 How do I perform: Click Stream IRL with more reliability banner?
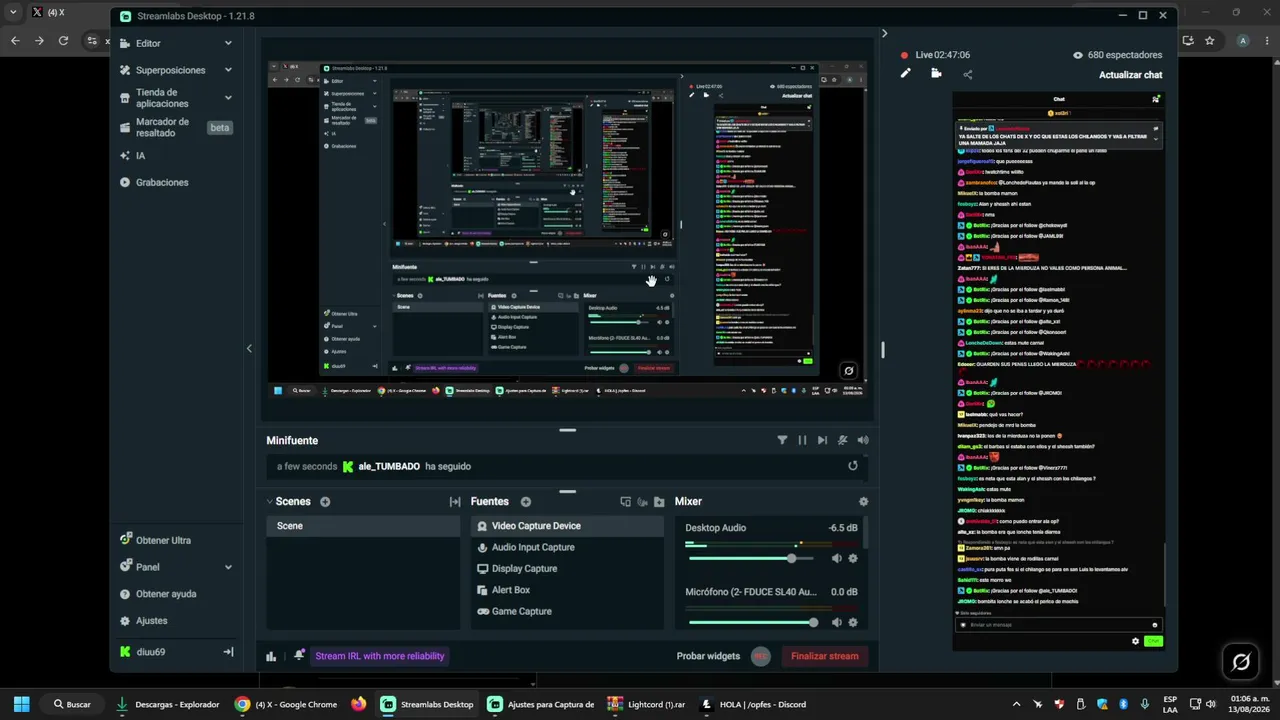pos(380,656)
